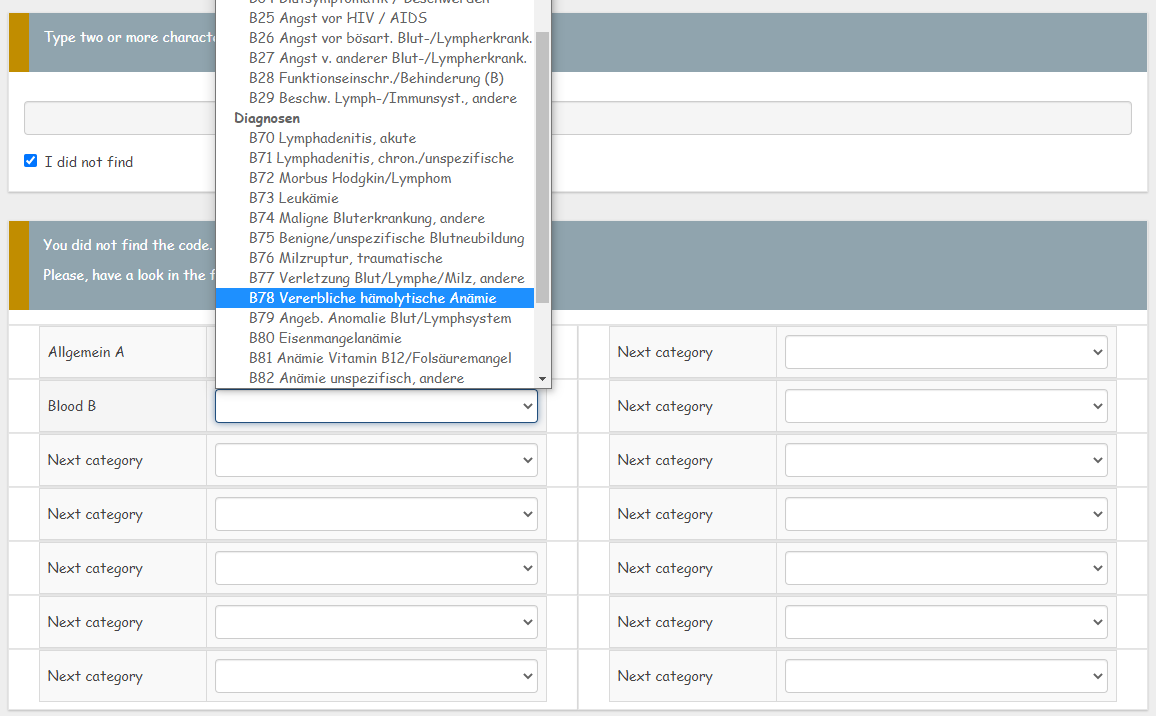Toggle the "I did not find" checkbox
This screenshot has height=716, width=1156.
point(31,161)
